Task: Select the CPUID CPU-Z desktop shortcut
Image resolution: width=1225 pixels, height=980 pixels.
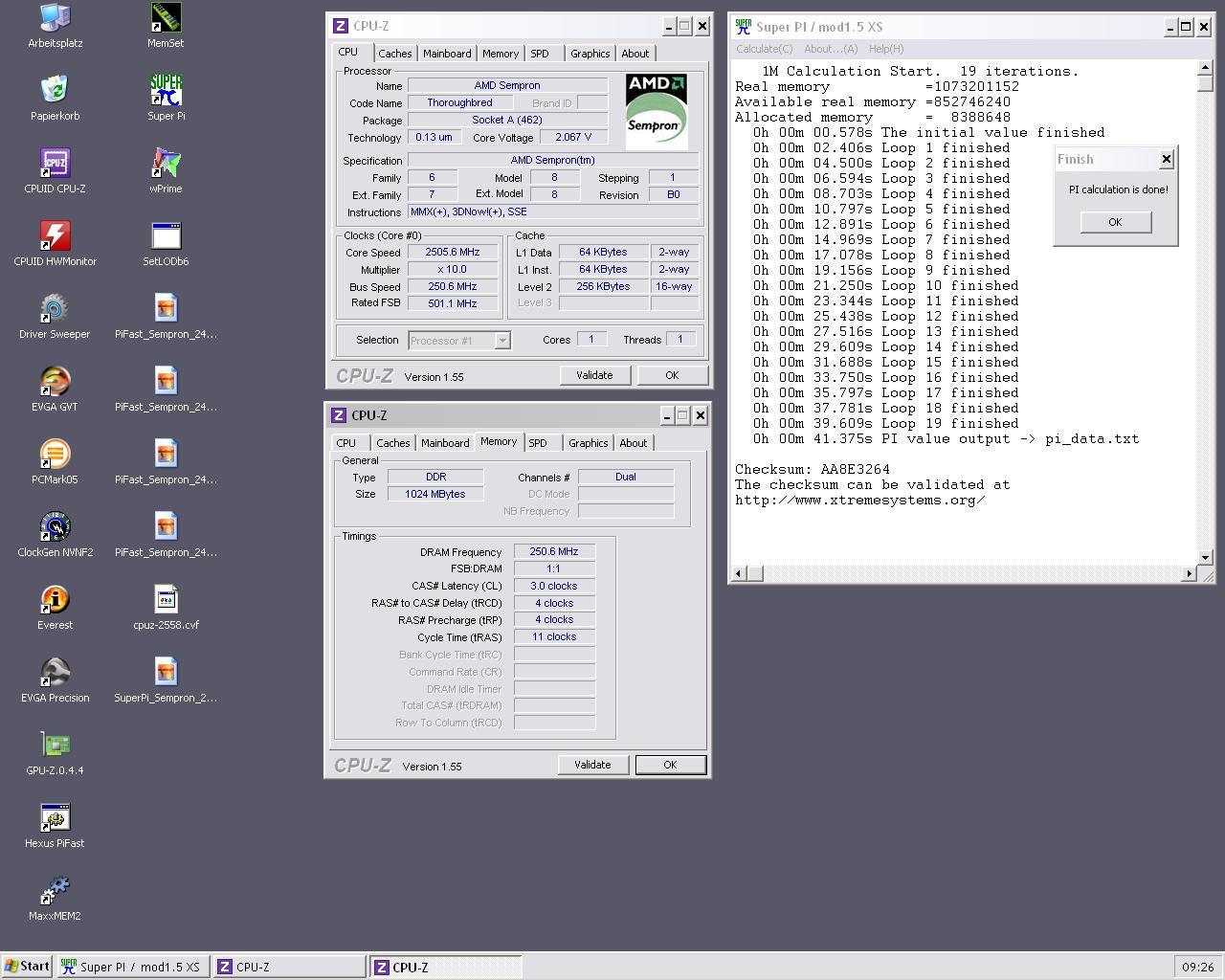Action: [x=55, y=171]
